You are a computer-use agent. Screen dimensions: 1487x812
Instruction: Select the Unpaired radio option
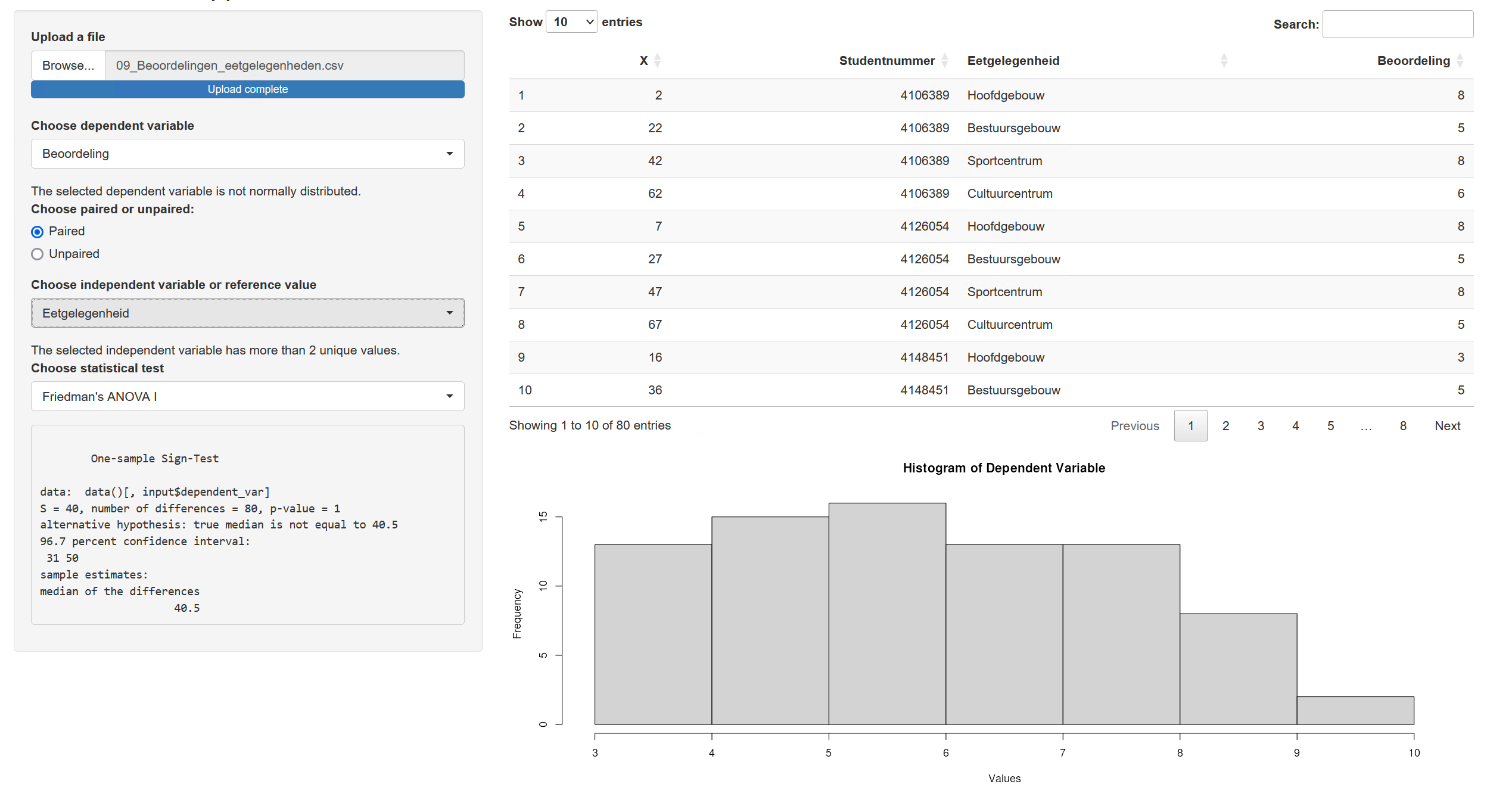(x=38, y=254)
